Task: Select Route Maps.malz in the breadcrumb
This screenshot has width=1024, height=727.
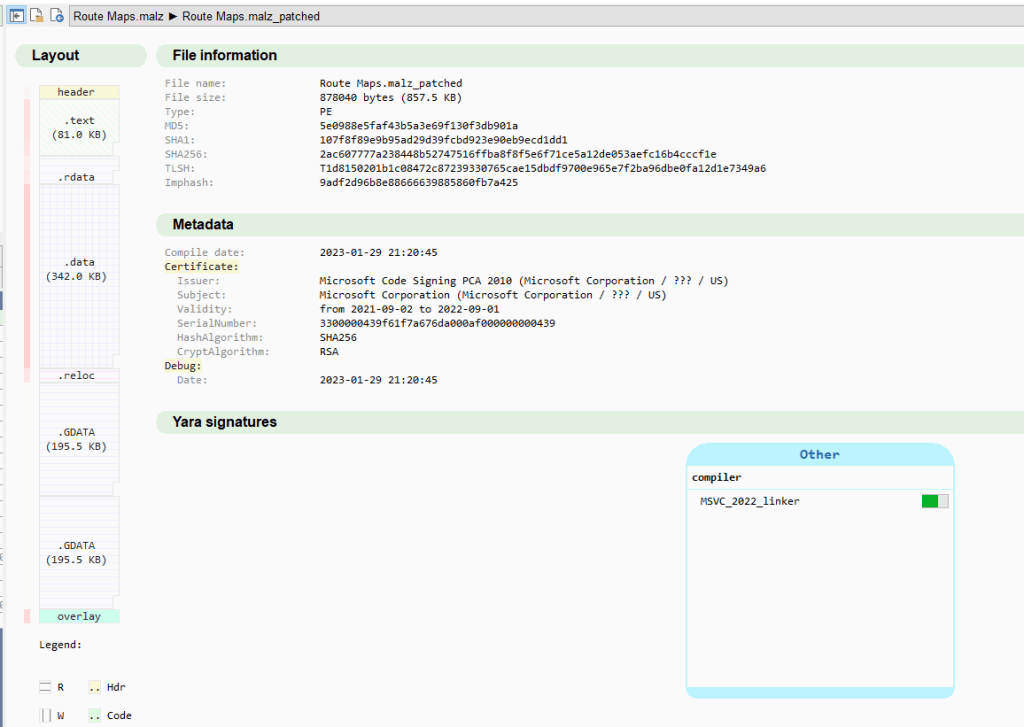Action: [x=118, y=17]
